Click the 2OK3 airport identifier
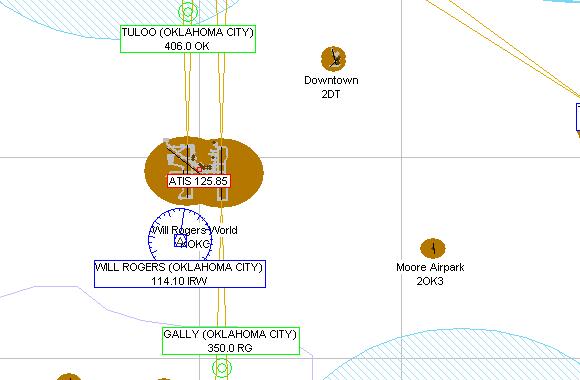The height and width of the screenshot is (380, 580). (x=430, y=281)
